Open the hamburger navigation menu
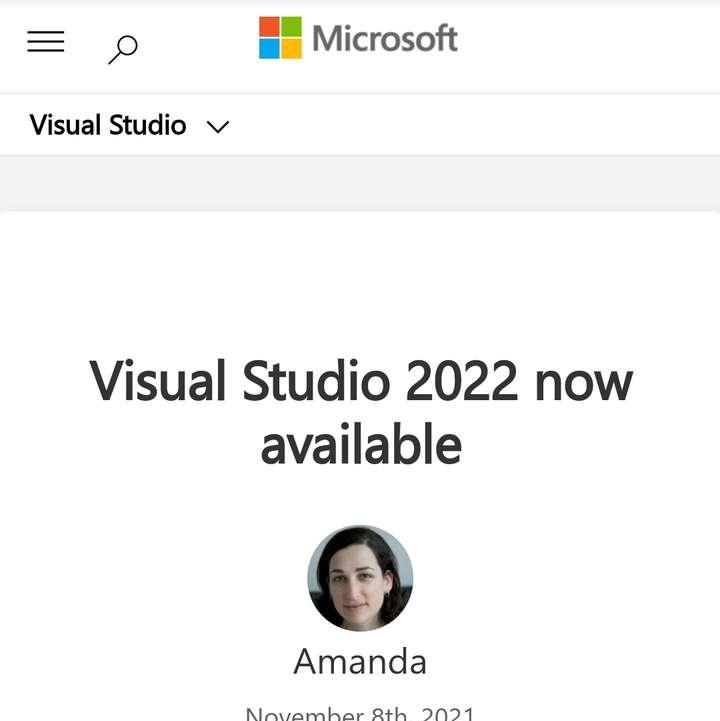This screenshot has width=720, height=721. [x=46, y=41]
